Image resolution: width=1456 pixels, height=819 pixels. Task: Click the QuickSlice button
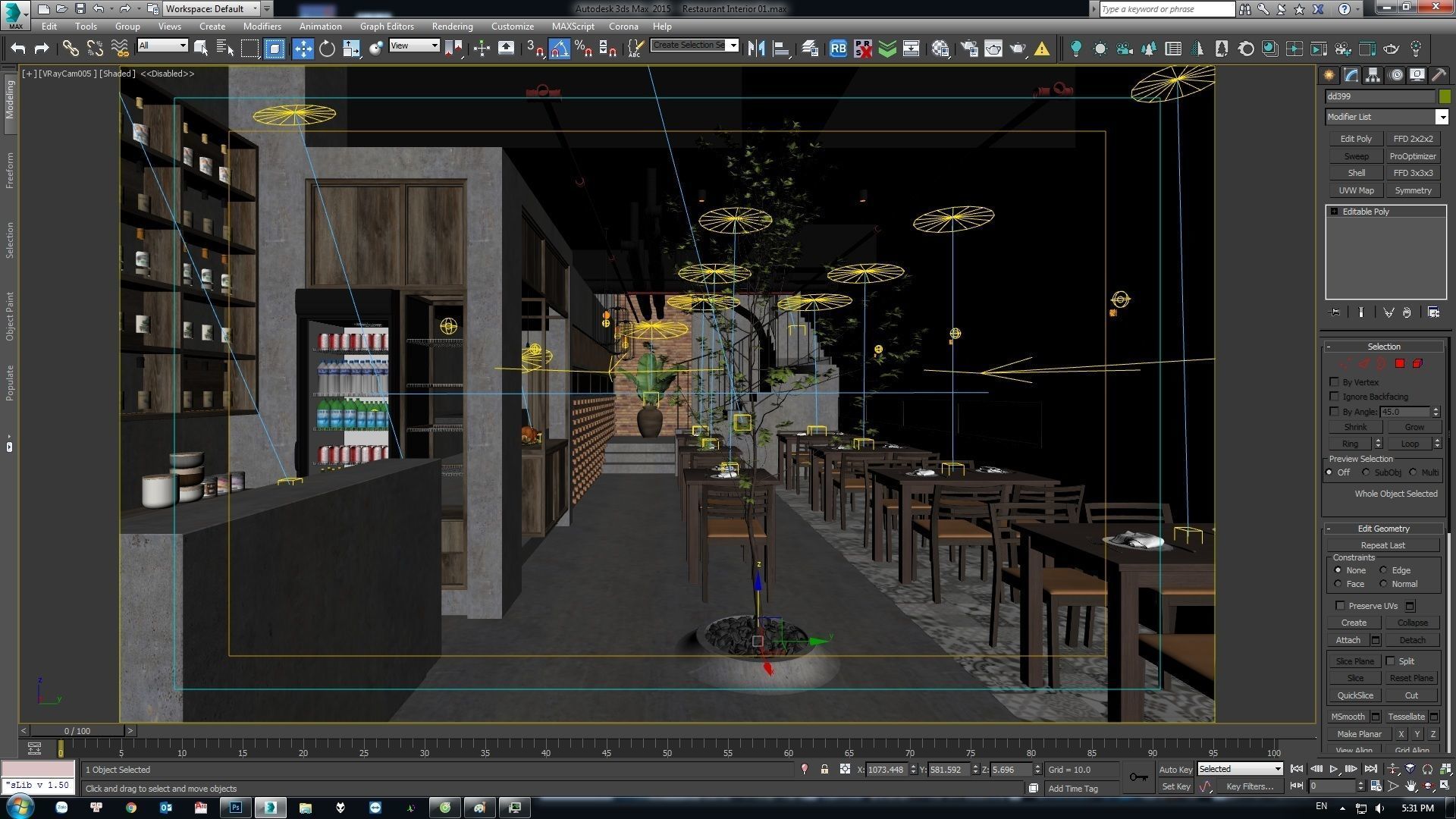1355,695
